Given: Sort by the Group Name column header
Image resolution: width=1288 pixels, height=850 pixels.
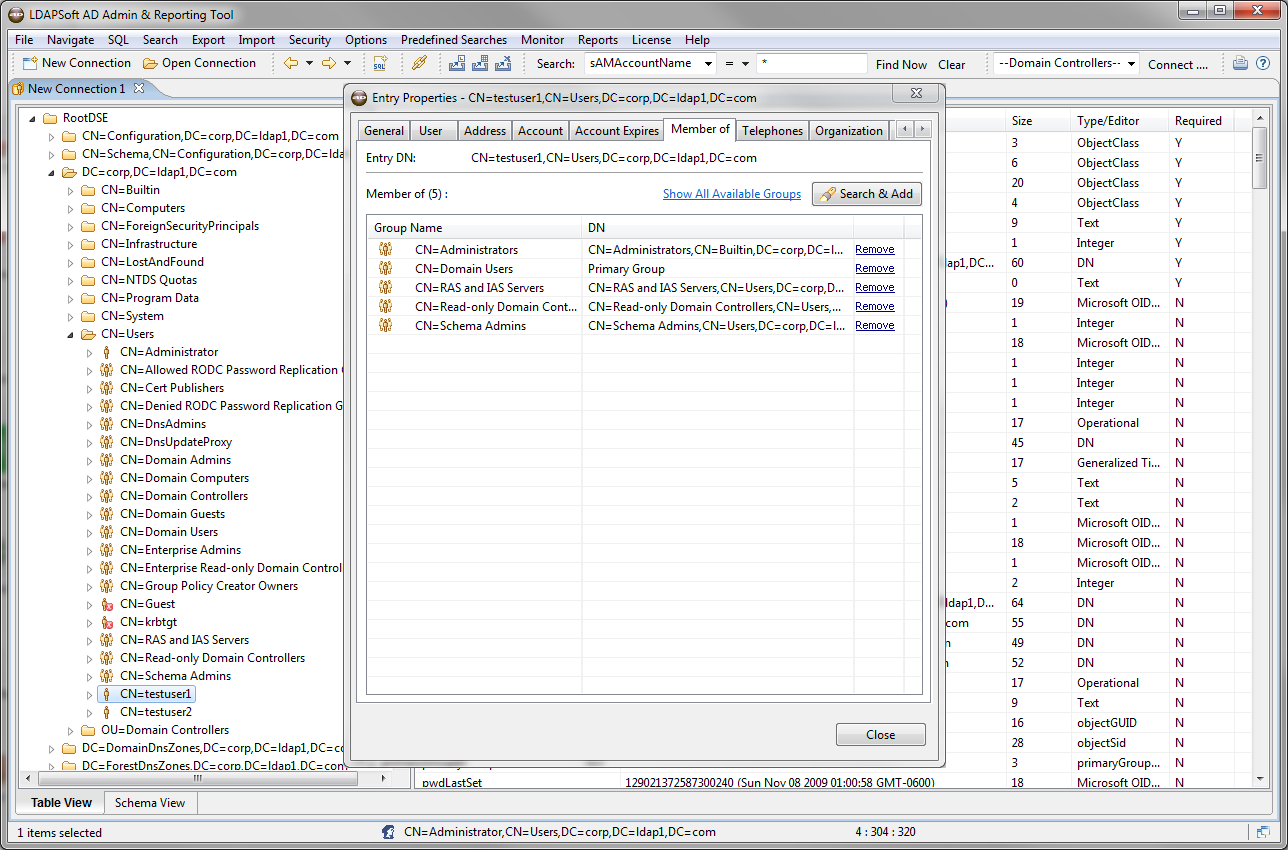Looking at the screenshot, I should point(474,228).
